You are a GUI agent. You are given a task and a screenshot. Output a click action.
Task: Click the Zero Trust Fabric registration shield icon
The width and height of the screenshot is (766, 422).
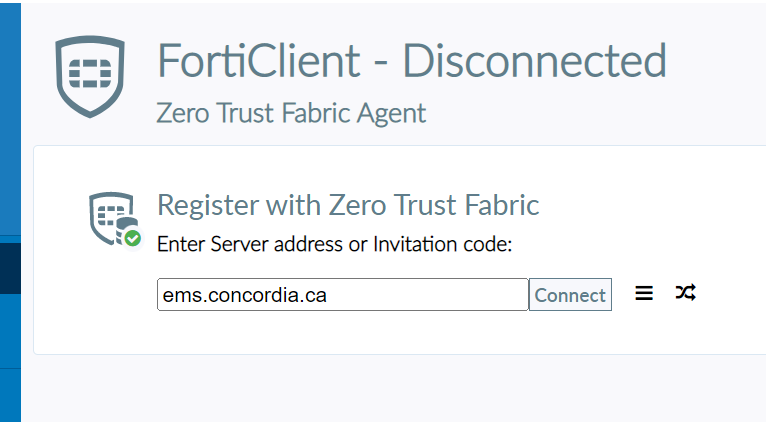(x=111, y=218)
